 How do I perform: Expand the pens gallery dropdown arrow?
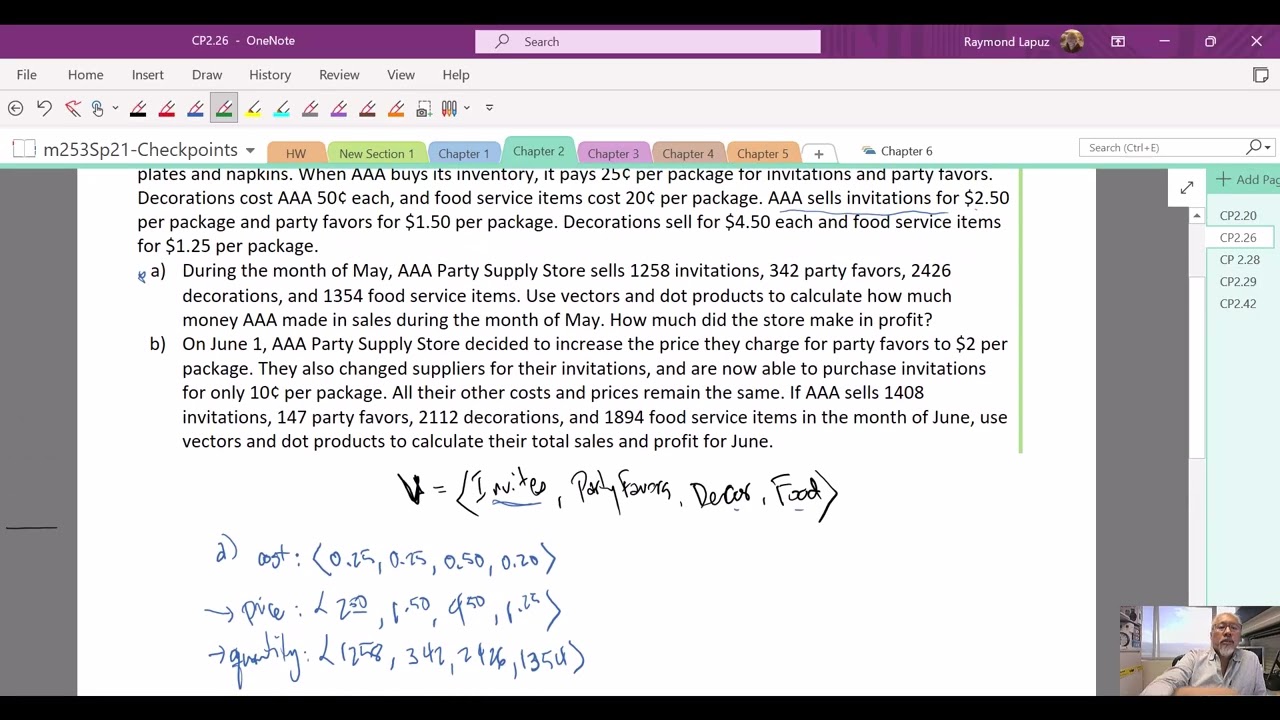tap(466, 108)
